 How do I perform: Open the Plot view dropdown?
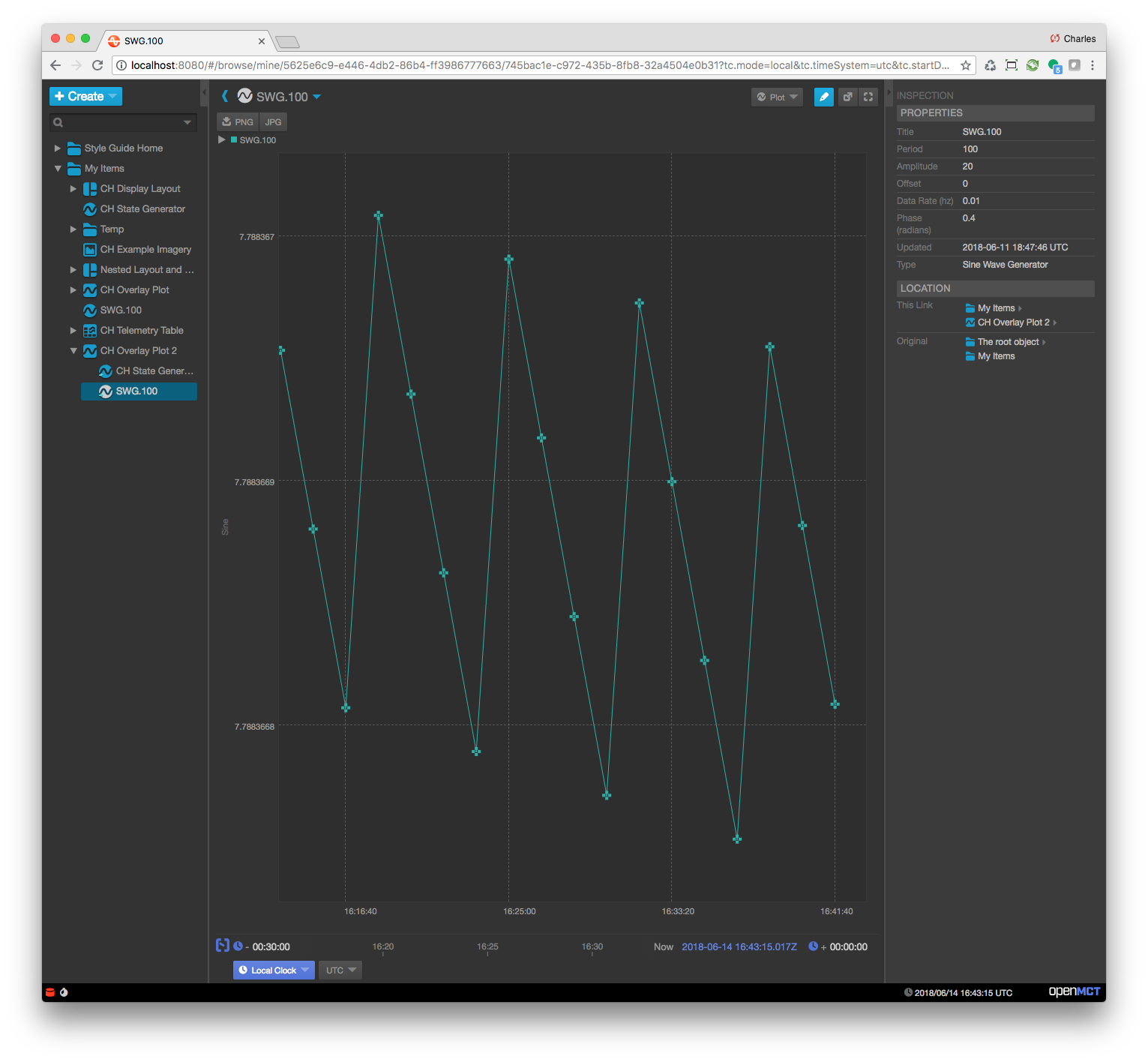[776, 97]
